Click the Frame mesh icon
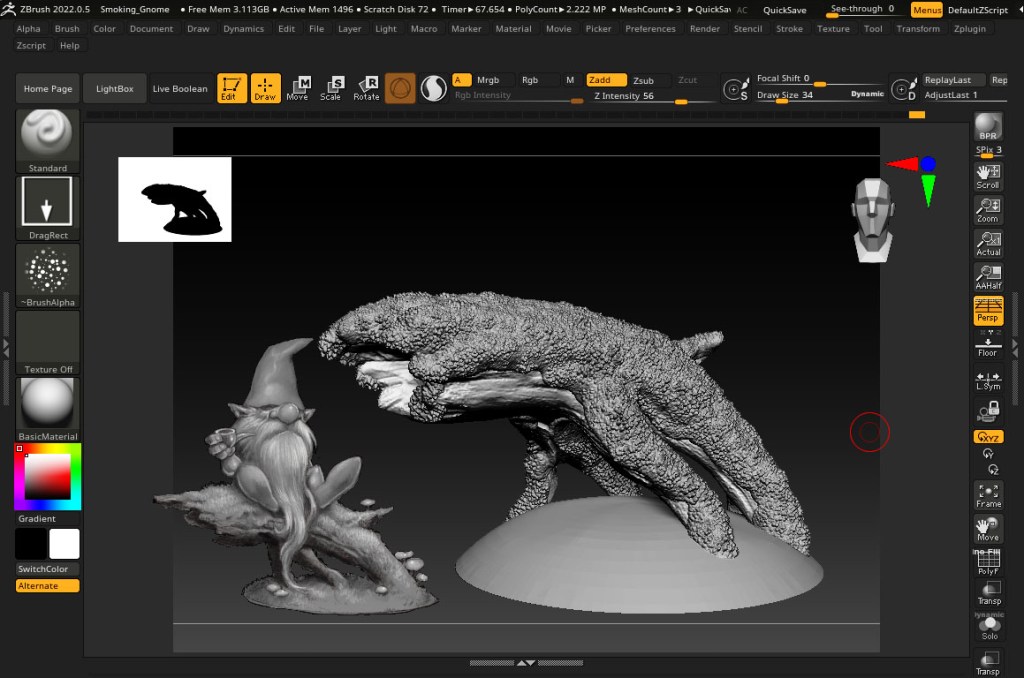Screen dimensions: 1024x678 [x=988, y=494]
